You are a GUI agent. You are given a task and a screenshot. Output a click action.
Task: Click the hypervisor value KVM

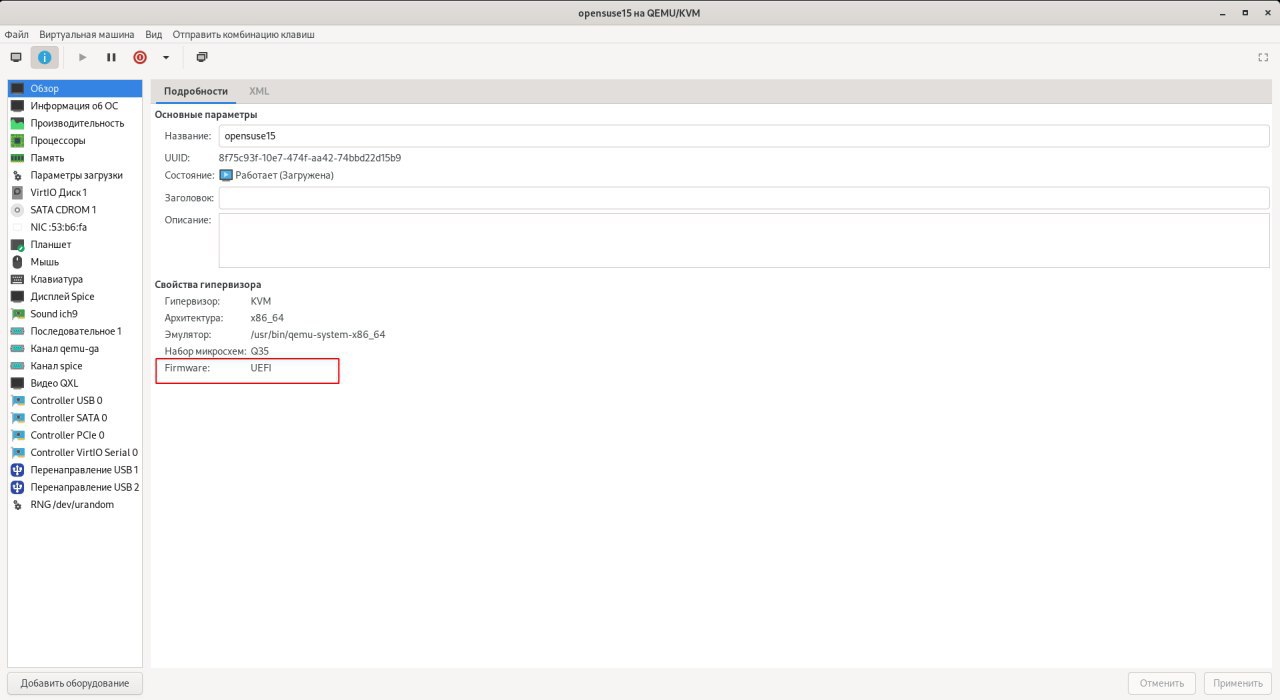(261, 300)
